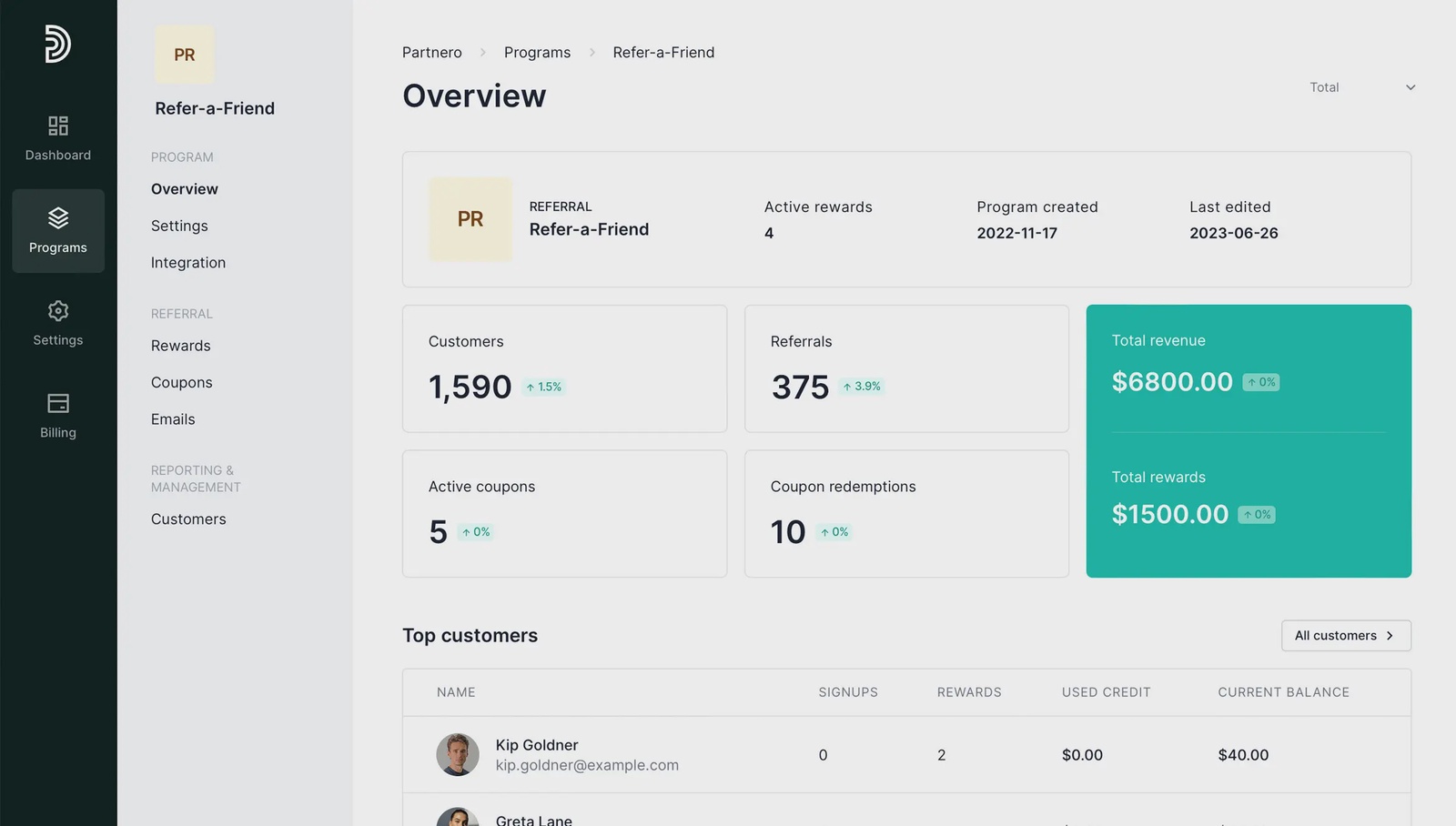
Task: Navigate to Rewards under Referral
Action: point(180,346)
